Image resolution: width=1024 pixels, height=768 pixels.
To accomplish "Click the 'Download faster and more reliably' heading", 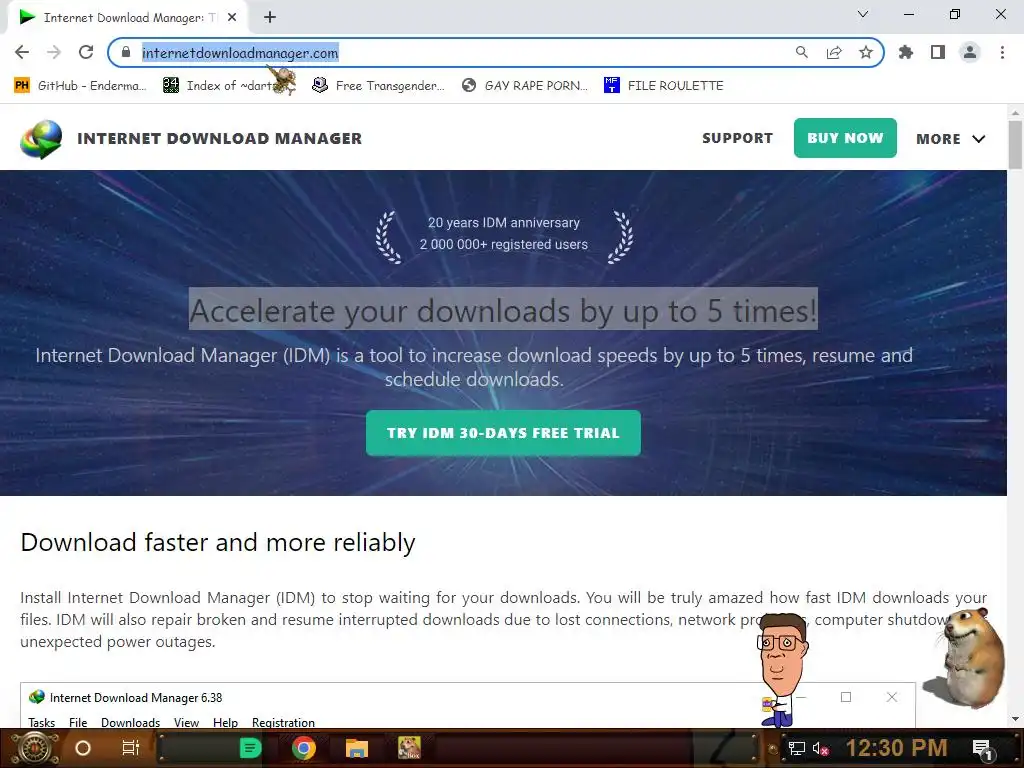I will 217,543.
